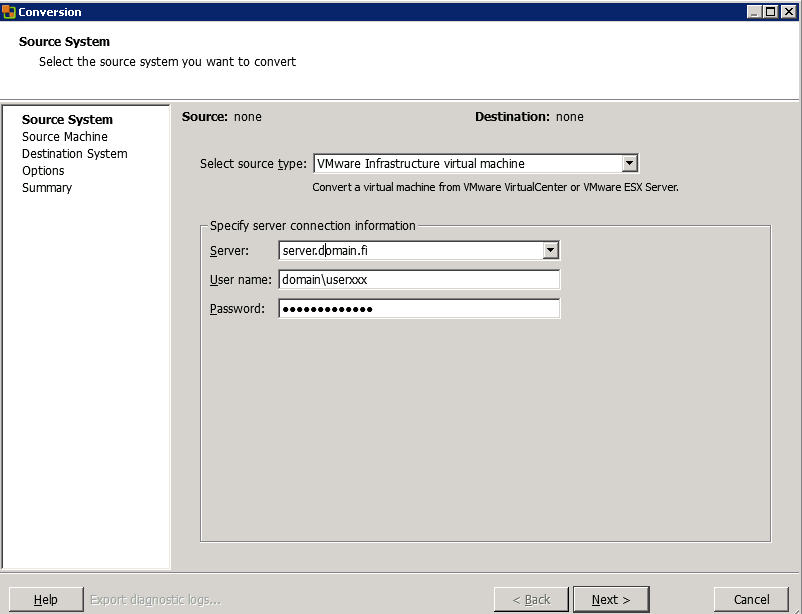Select Summary step in sidebar
The image size is (802, 614).
47,187
